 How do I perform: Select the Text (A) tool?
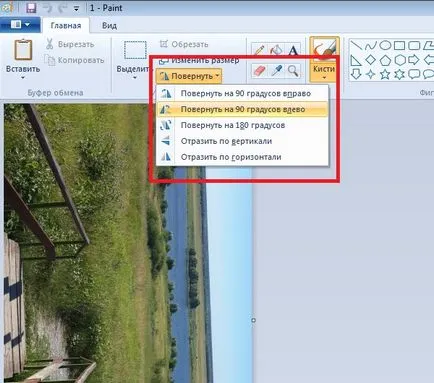[293, 51]
